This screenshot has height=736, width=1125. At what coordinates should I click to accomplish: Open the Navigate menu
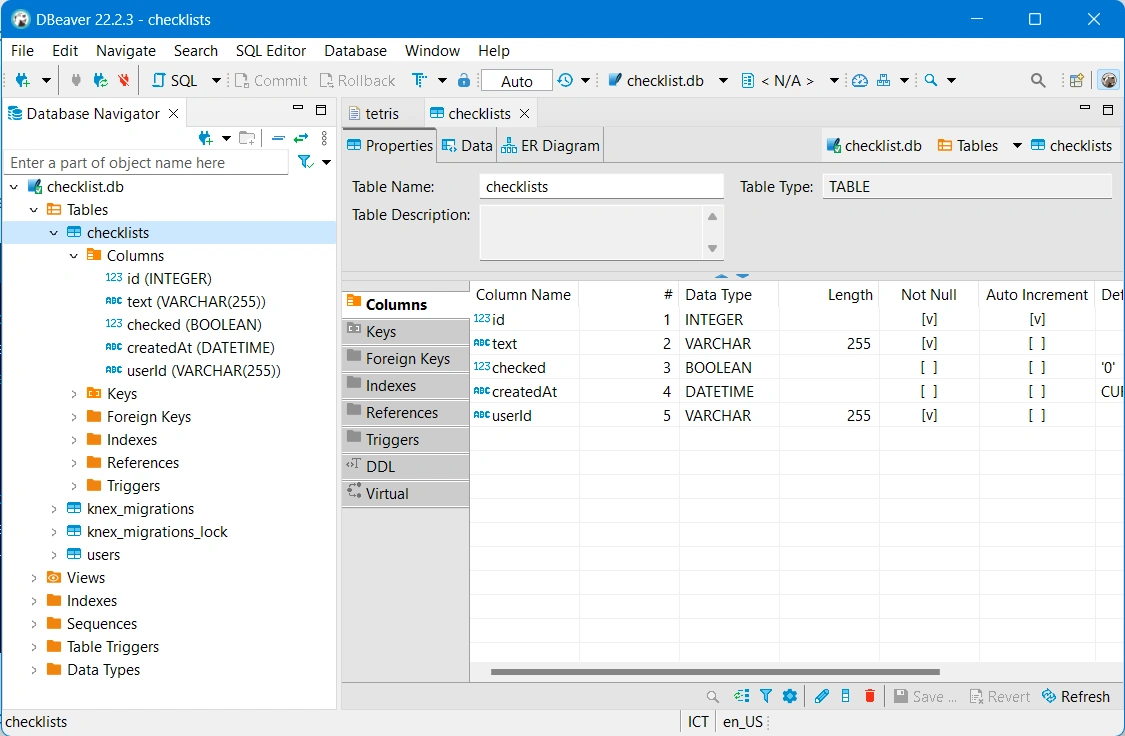pos(126,51)
